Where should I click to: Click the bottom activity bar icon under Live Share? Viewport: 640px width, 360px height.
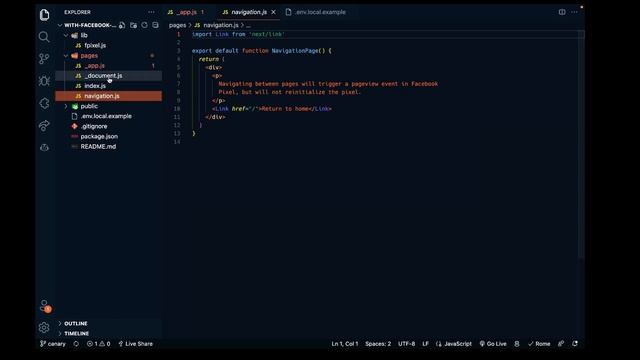(44, 147)
